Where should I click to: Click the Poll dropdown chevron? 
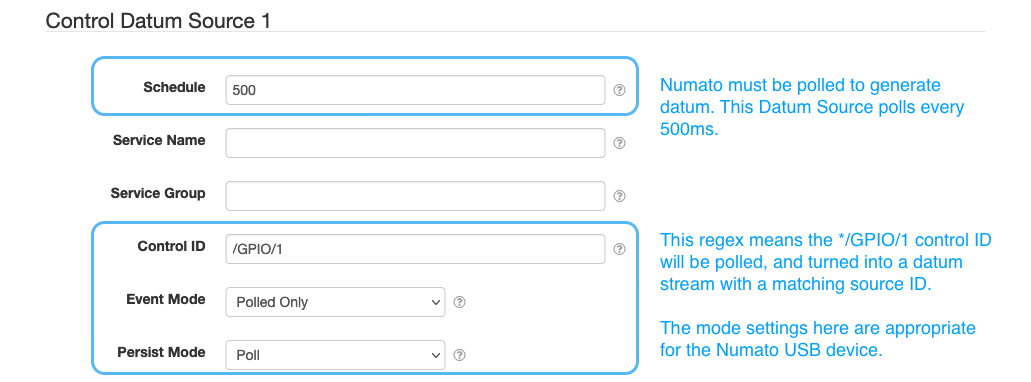[x=434, y=356]
